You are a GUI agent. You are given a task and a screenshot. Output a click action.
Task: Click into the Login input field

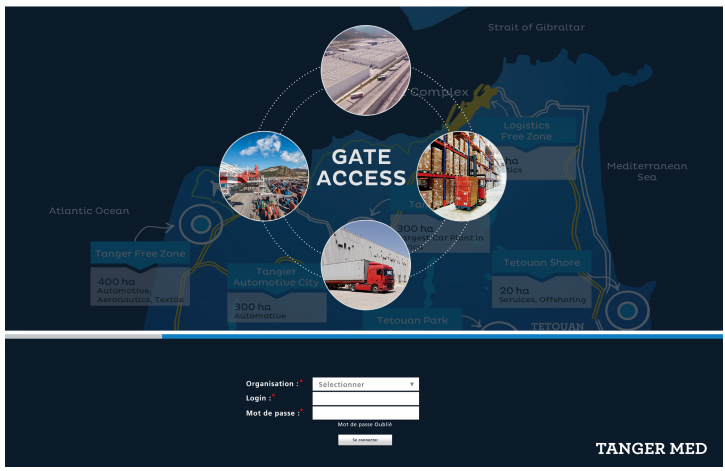pos(365,398)
